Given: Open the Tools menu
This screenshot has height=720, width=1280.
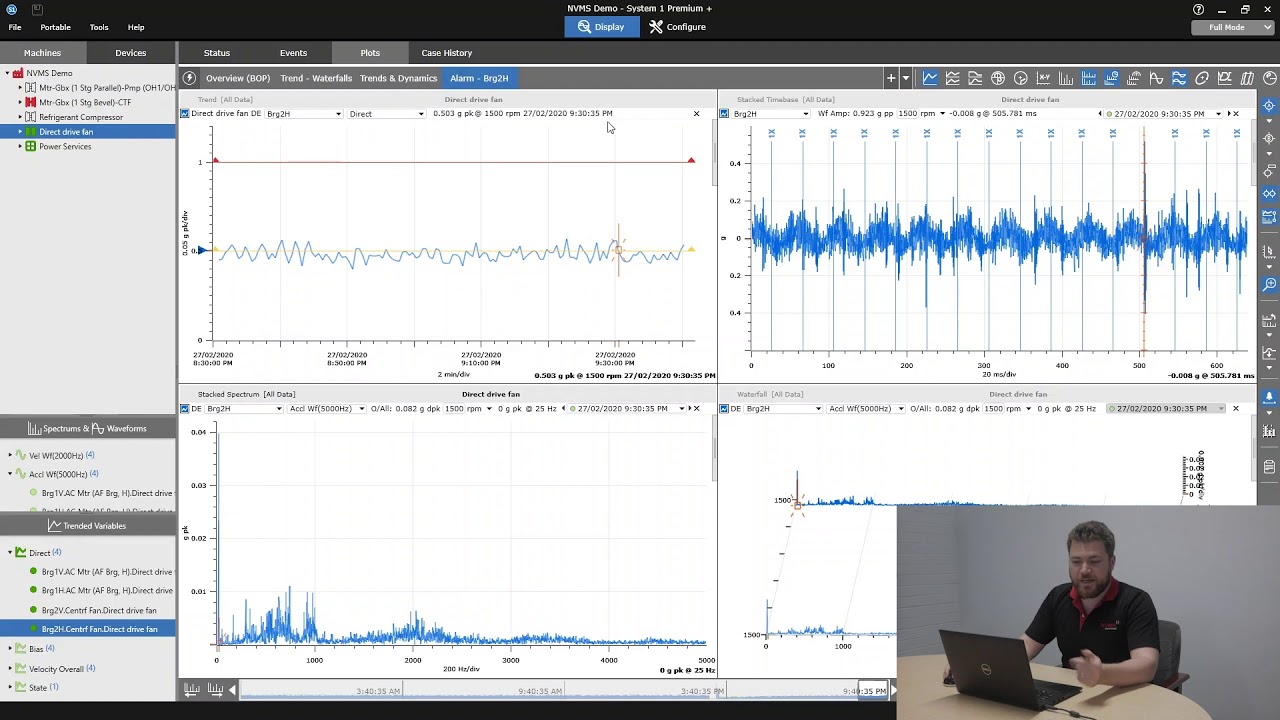Looking at the screenshot, I should pos(99,27).
